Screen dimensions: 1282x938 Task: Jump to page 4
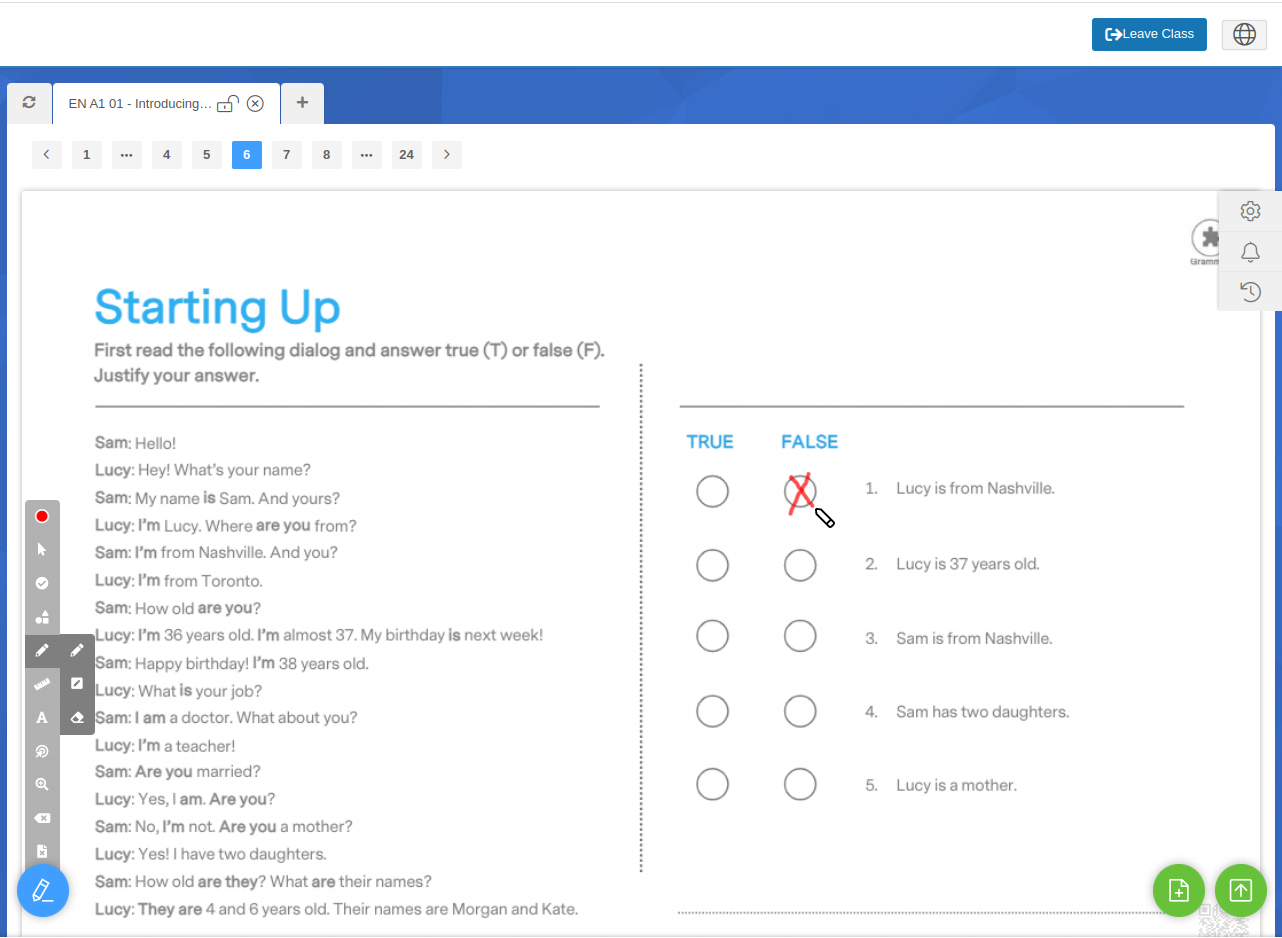(x=167, y=155)
